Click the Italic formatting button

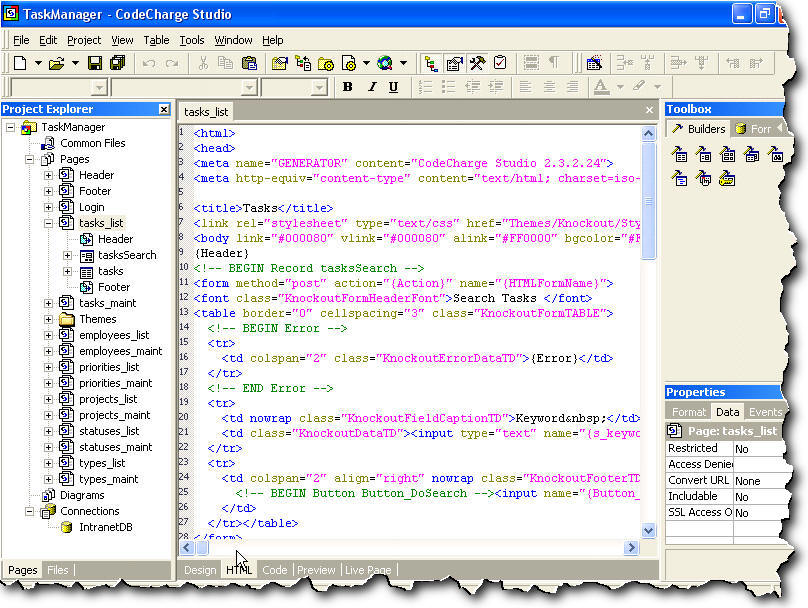click(x=371, y=87)
